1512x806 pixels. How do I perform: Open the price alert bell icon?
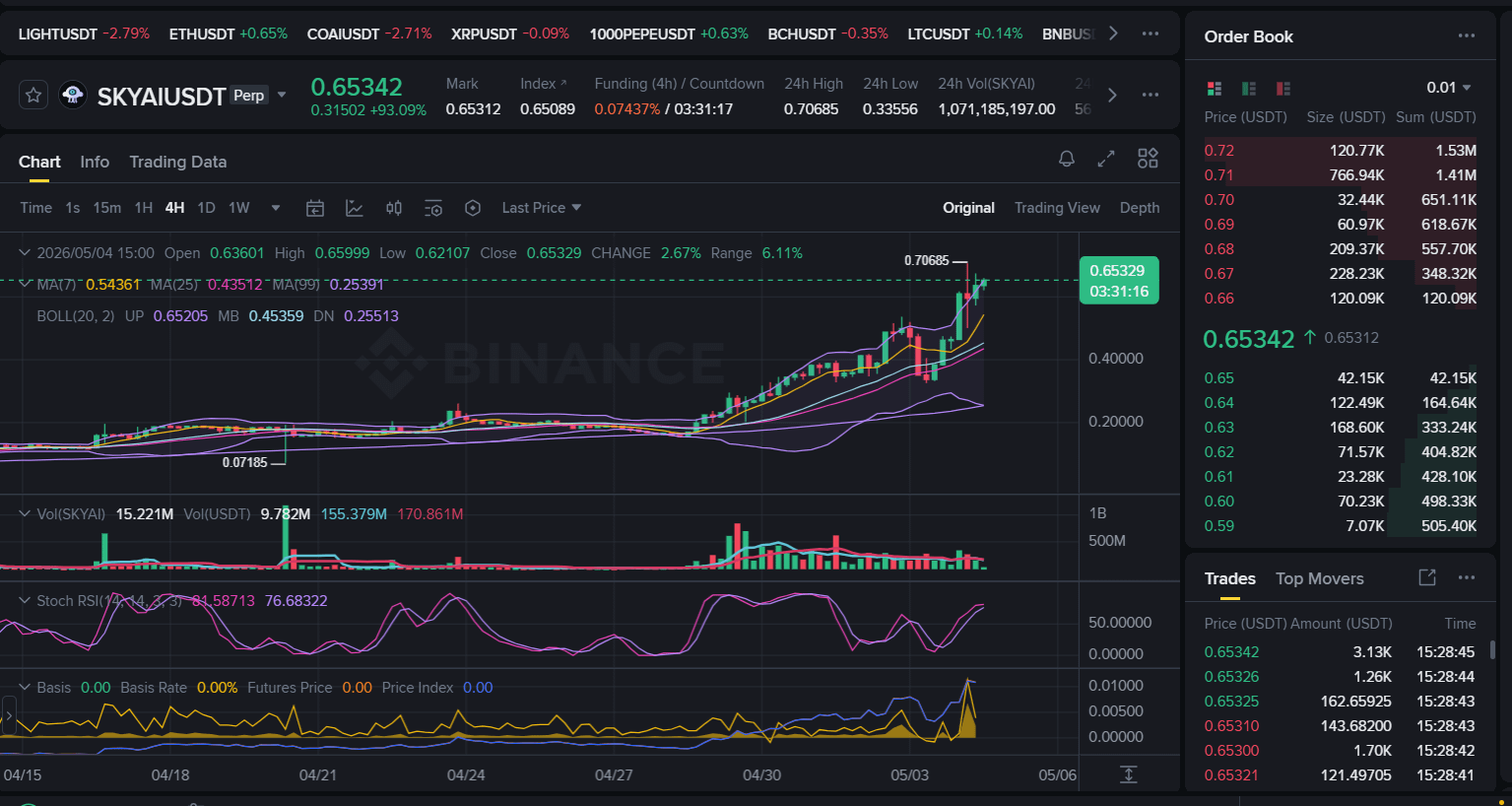[x=1066, y=159]
